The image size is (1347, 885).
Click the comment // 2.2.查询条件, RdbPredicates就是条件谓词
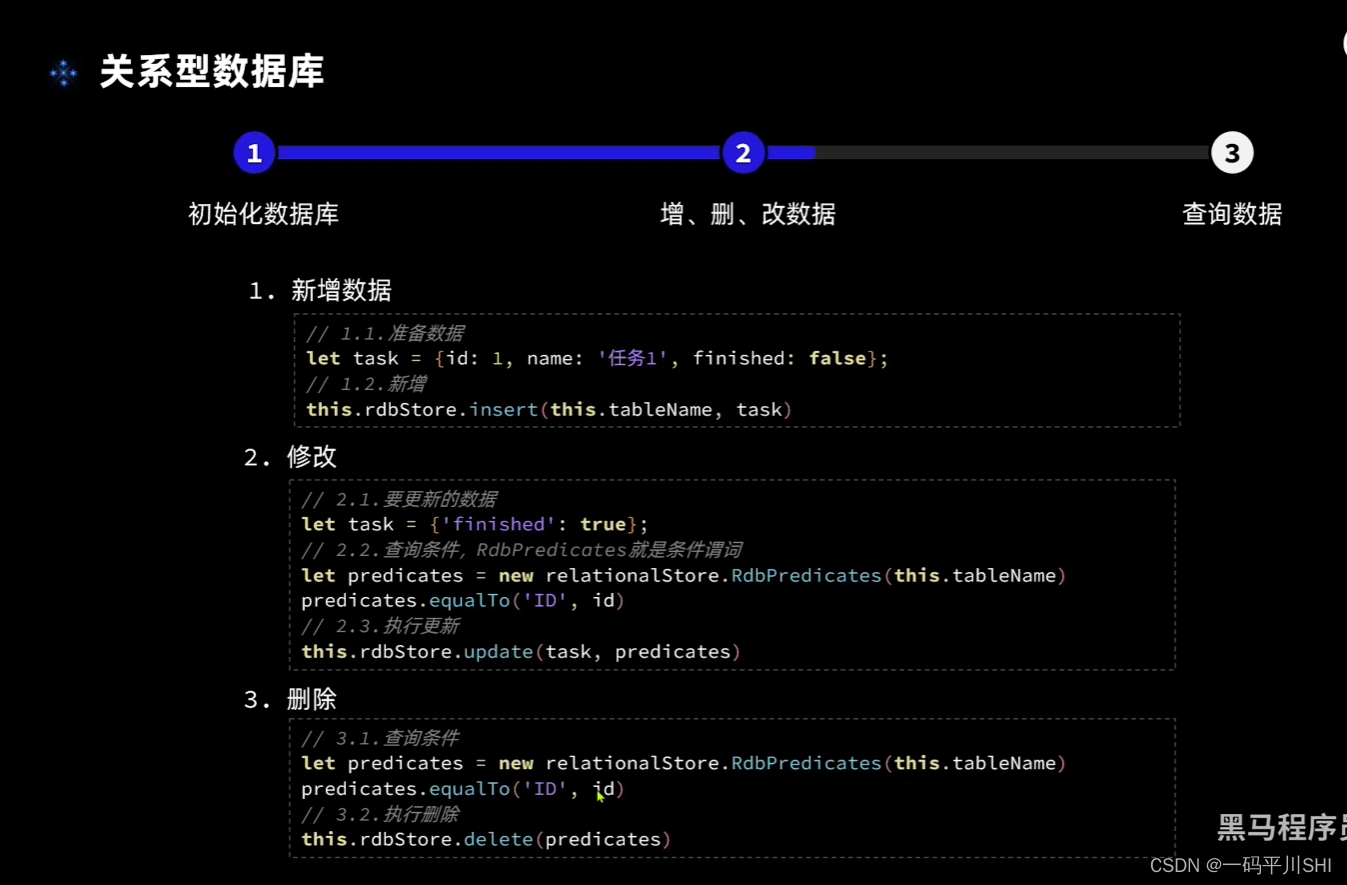pos(521,550)
